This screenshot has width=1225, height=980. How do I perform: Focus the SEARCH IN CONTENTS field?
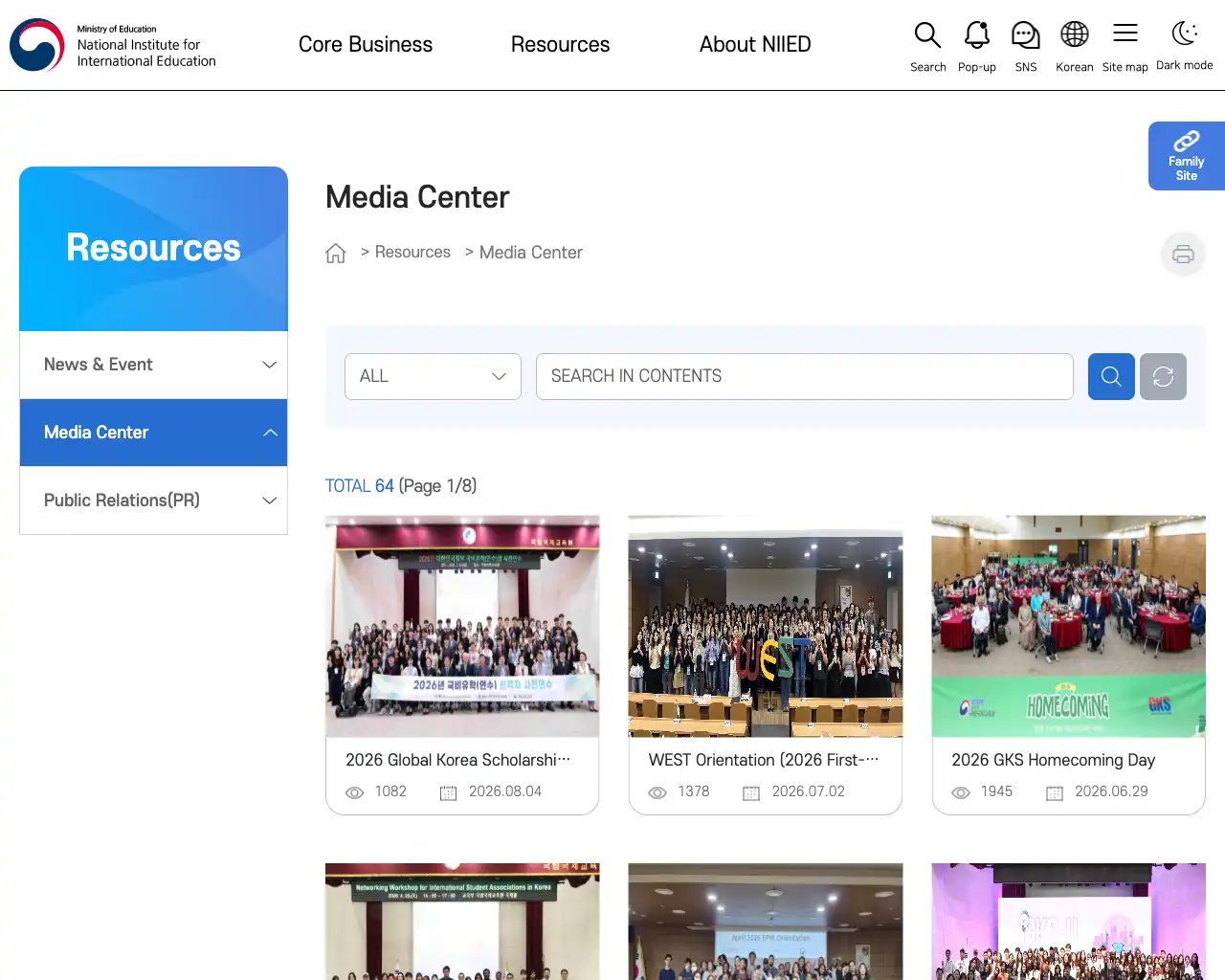pos(805,376)
